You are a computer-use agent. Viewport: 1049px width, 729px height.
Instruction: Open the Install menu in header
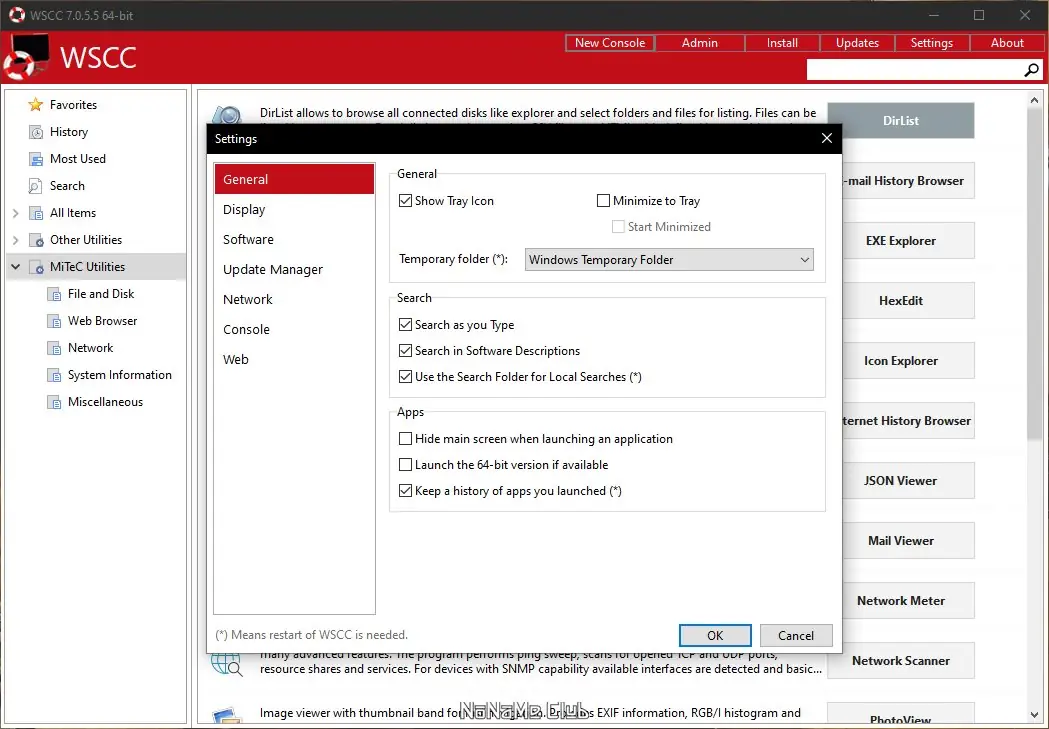point(782,43)
